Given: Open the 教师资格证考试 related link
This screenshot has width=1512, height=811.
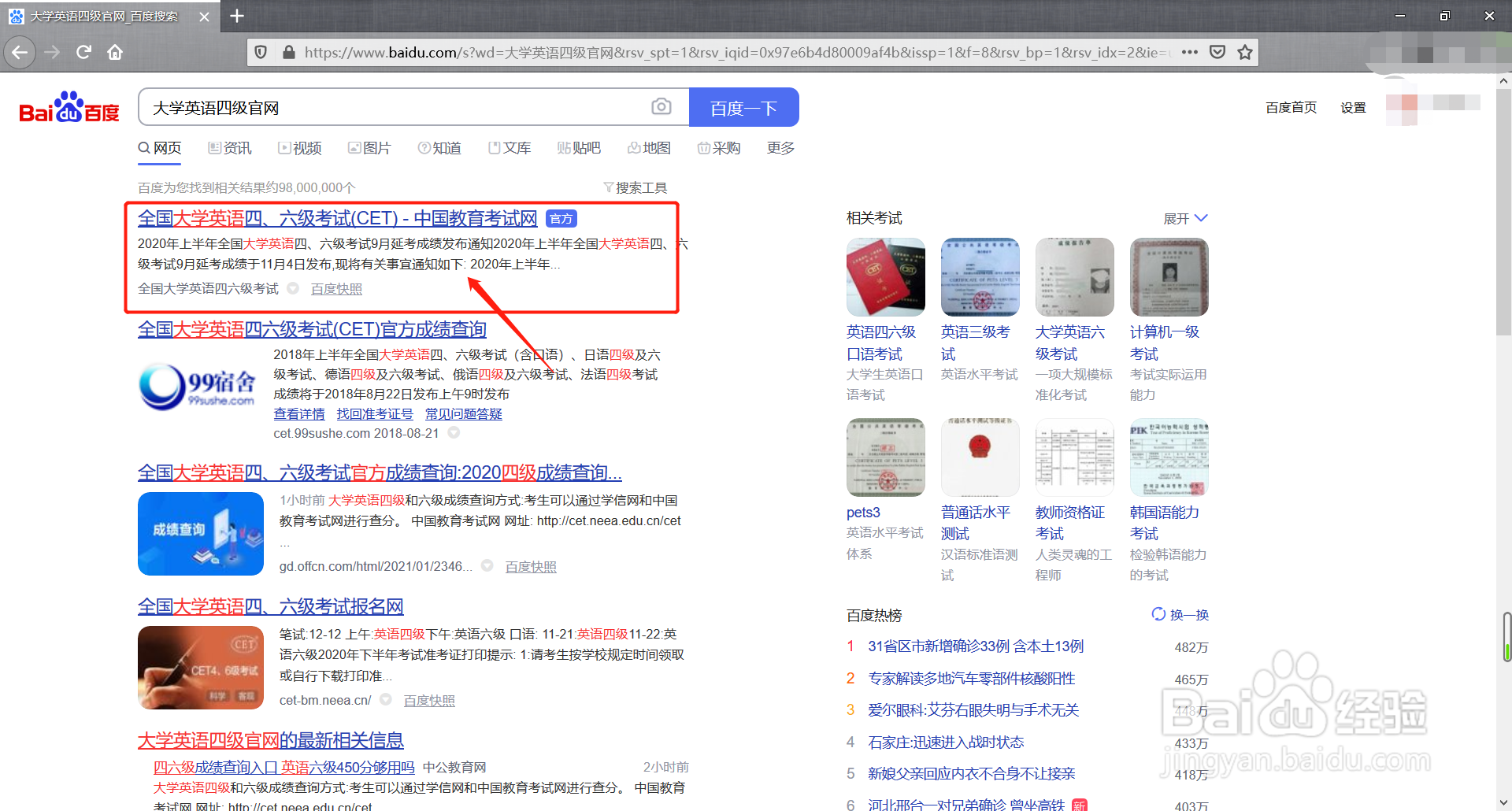Looking at the screenshot, I should click(x=1070, y=523).
